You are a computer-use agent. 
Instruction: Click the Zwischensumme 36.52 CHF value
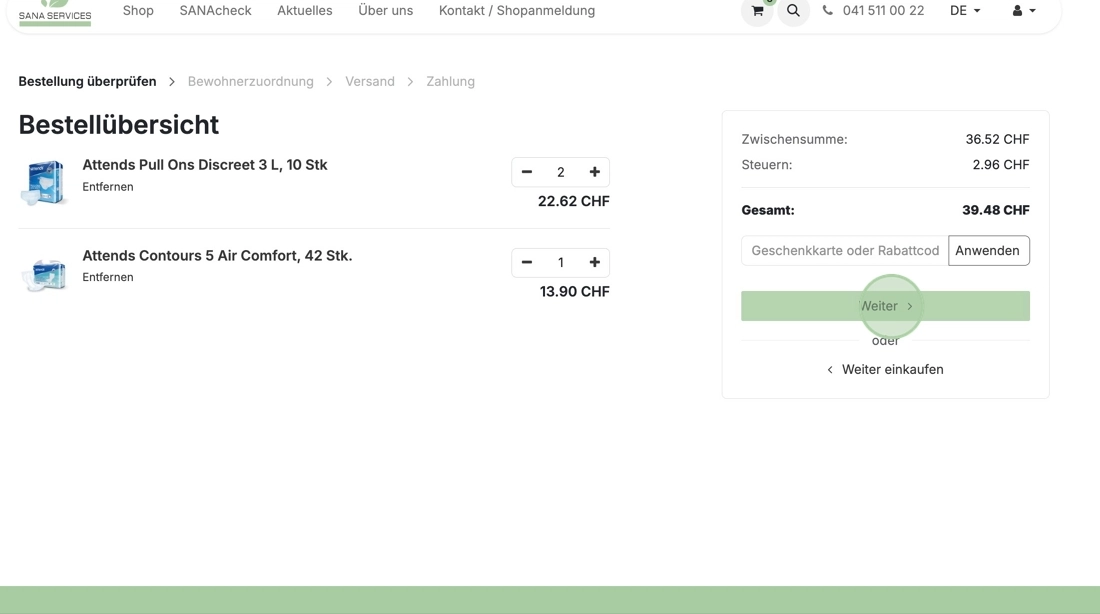pos(998,139)
